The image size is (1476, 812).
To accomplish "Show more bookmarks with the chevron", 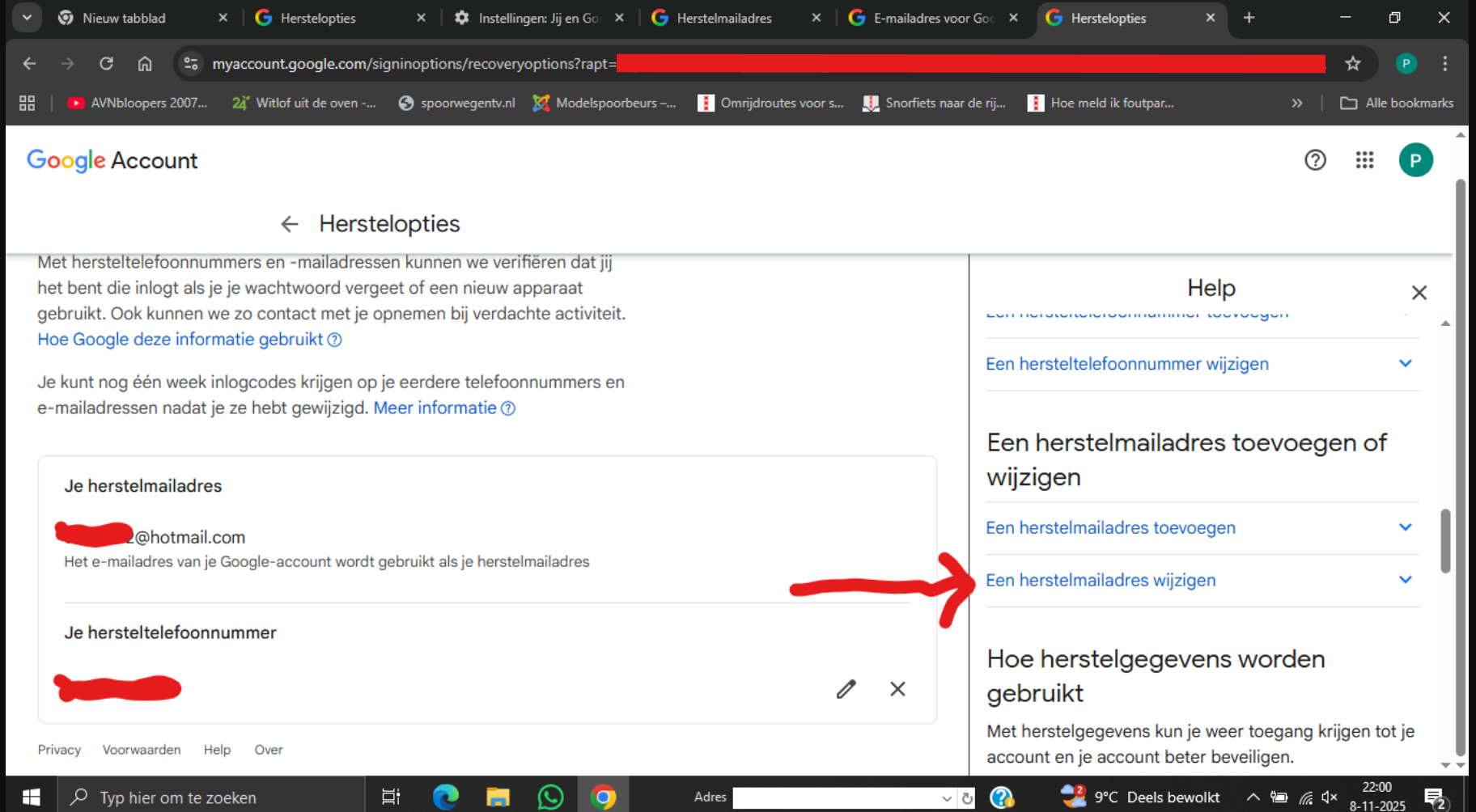I will click(1297, 103).
